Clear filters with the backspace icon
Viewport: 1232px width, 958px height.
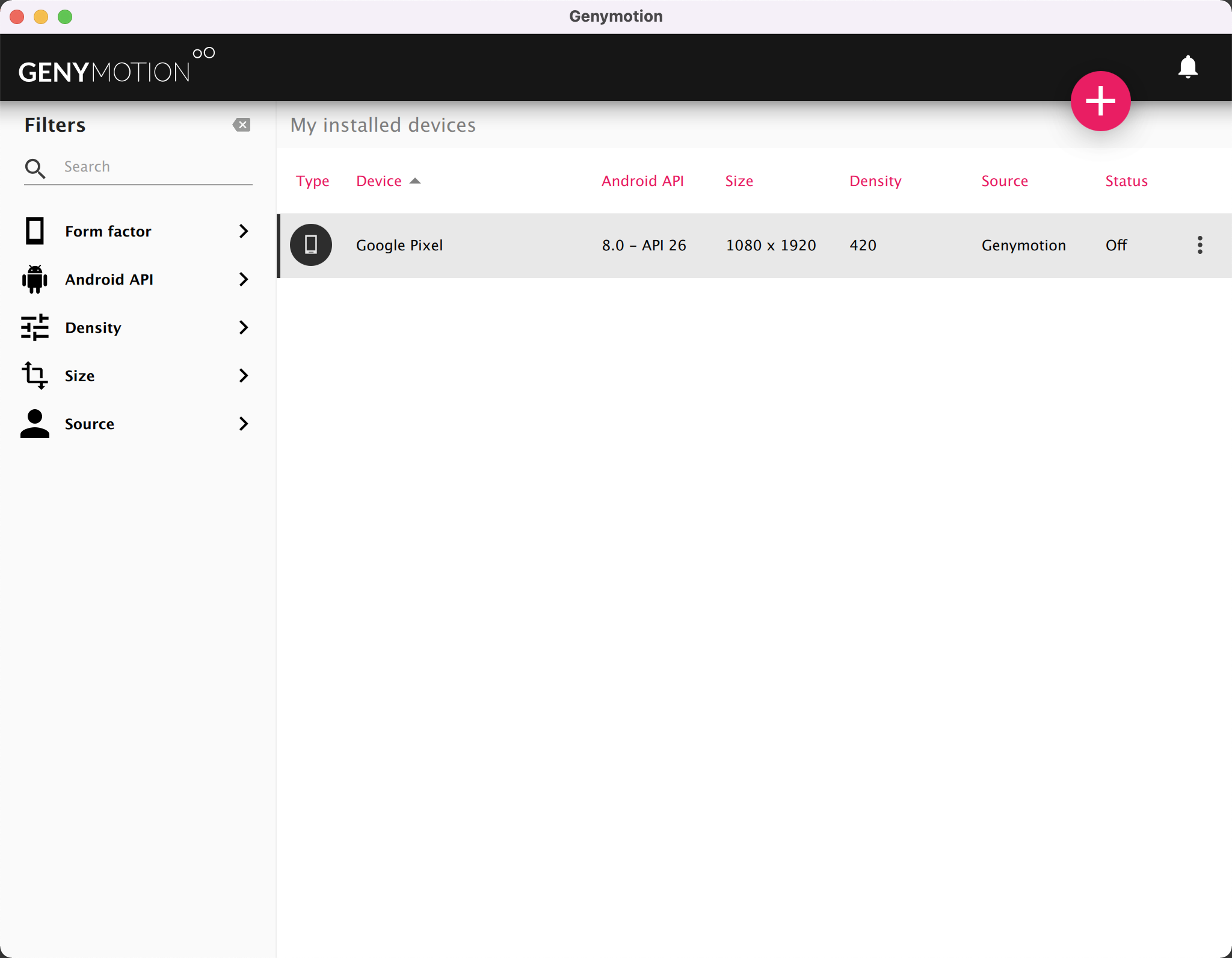(241, 125)
